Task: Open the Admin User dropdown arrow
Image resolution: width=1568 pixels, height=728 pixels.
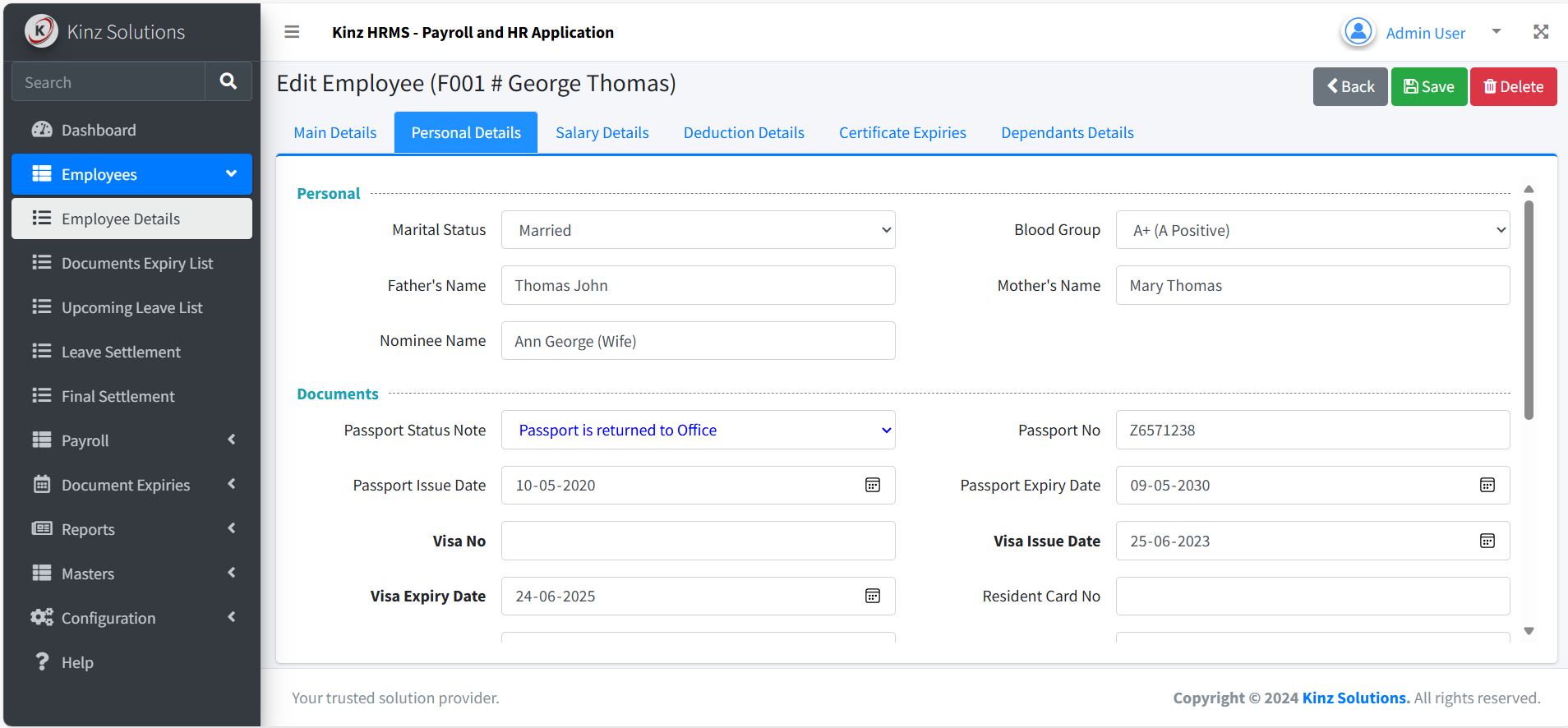Action: 1497,32
